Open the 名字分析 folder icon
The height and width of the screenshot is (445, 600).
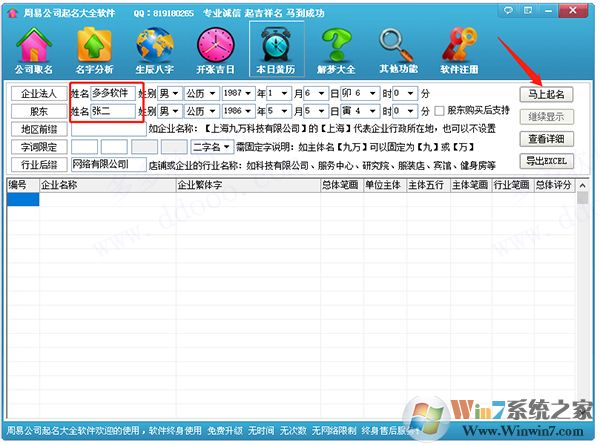94,50
